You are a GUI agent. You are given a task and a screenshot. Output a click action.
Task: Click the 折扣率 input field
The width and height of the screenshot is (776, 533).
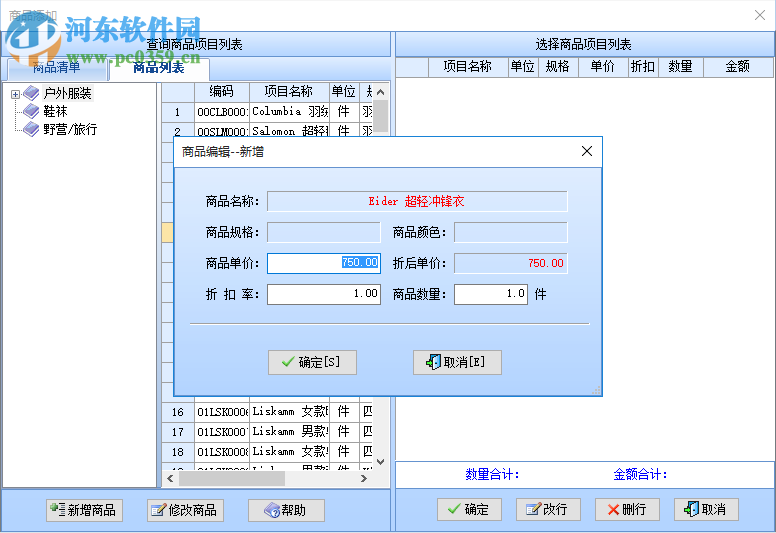(324, 294)
